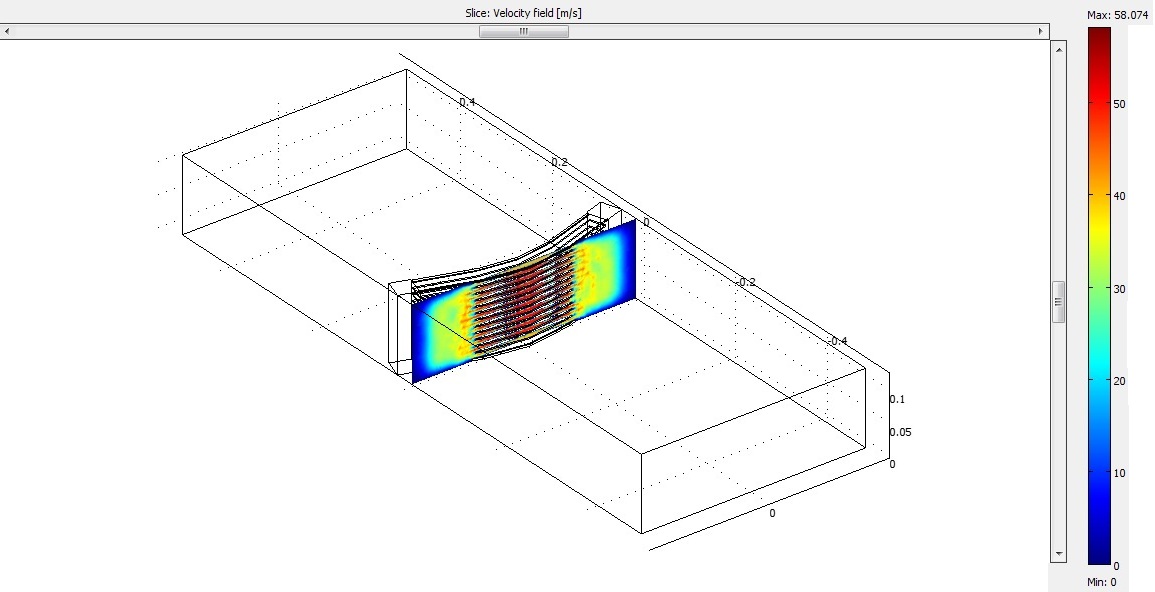Image resolution: width=1155 pixels, height=592 pixels.
Task: Click the colored velocity slice plot
Action: click(524, 301)
